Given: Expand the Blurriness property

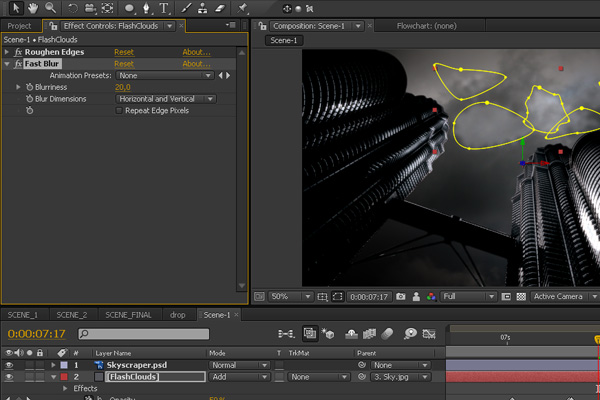Looking at the screenshot, I should point(18,87).
